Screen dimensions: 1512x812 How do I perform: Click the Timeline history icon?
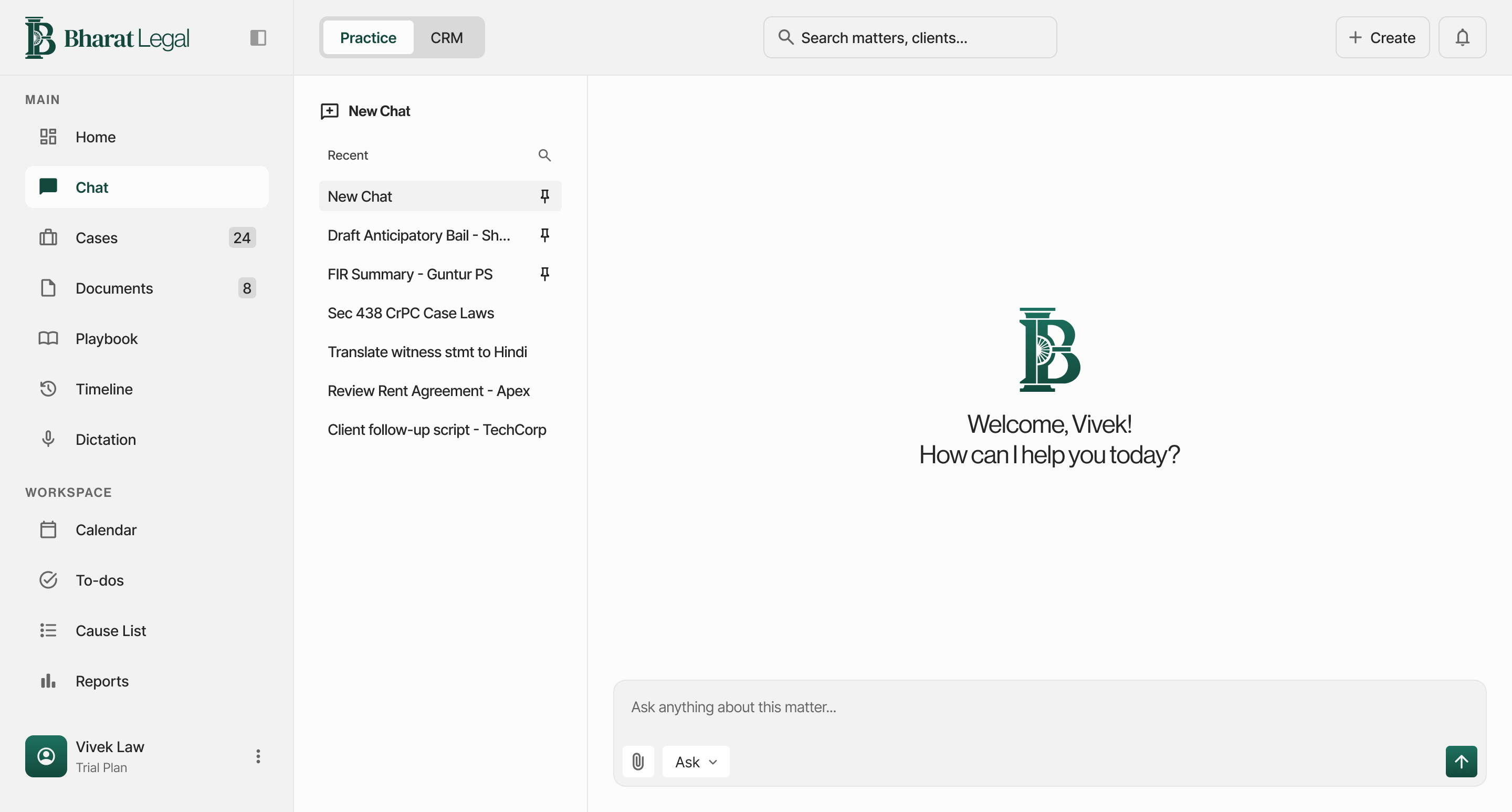48,389
